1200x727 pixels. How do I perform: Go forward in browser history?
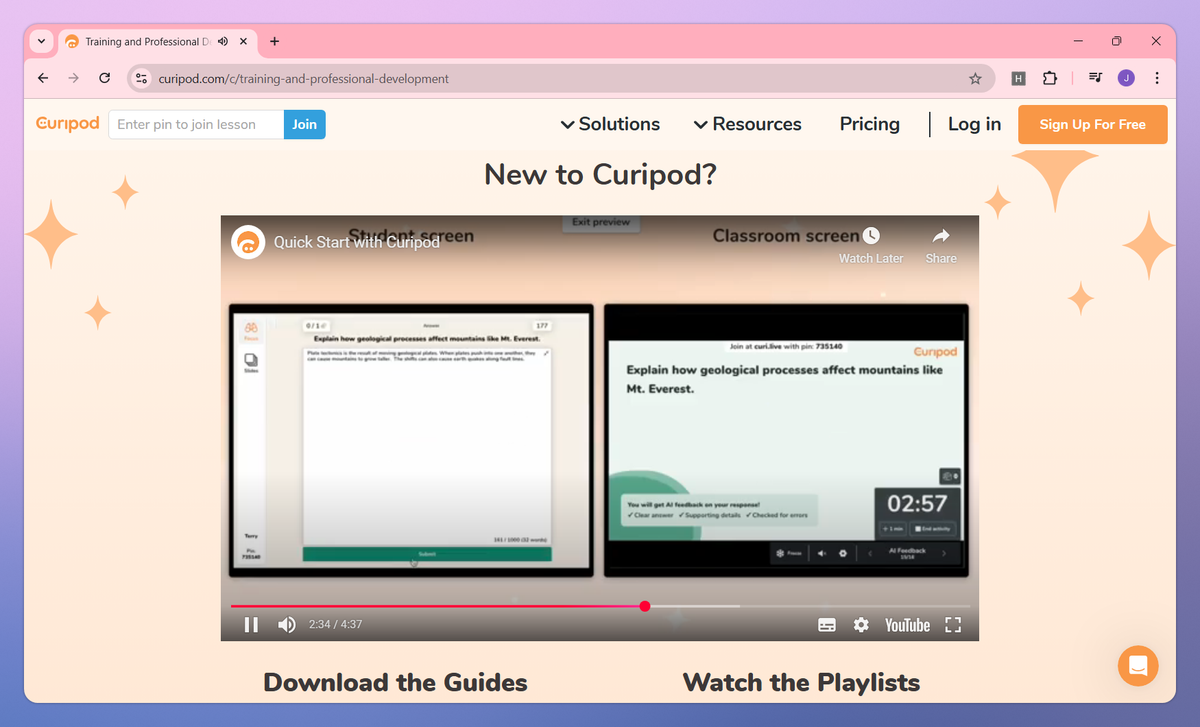click(73, 78)
